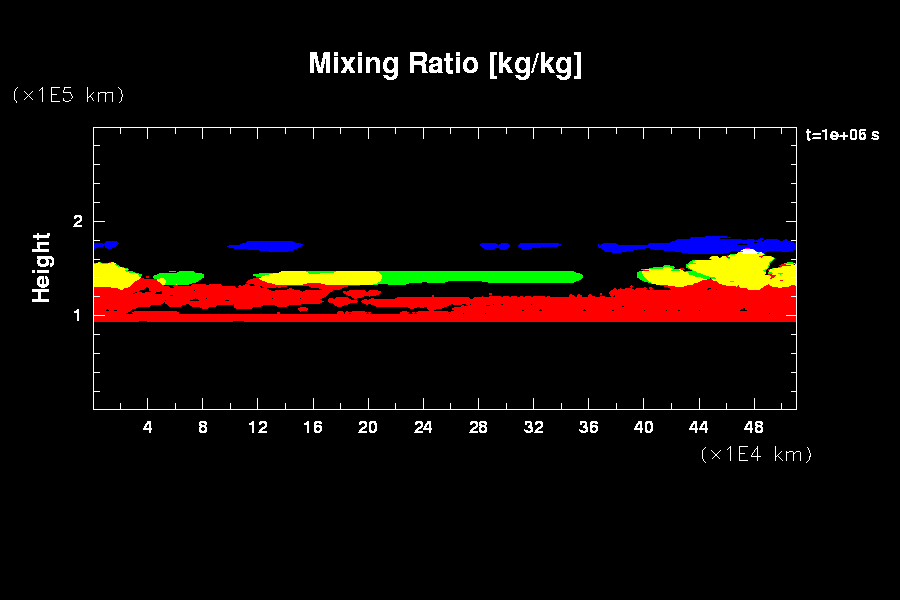Click the x-axis tick label '32'
Screen dimensions: 900x600
(x=533, y=427)
